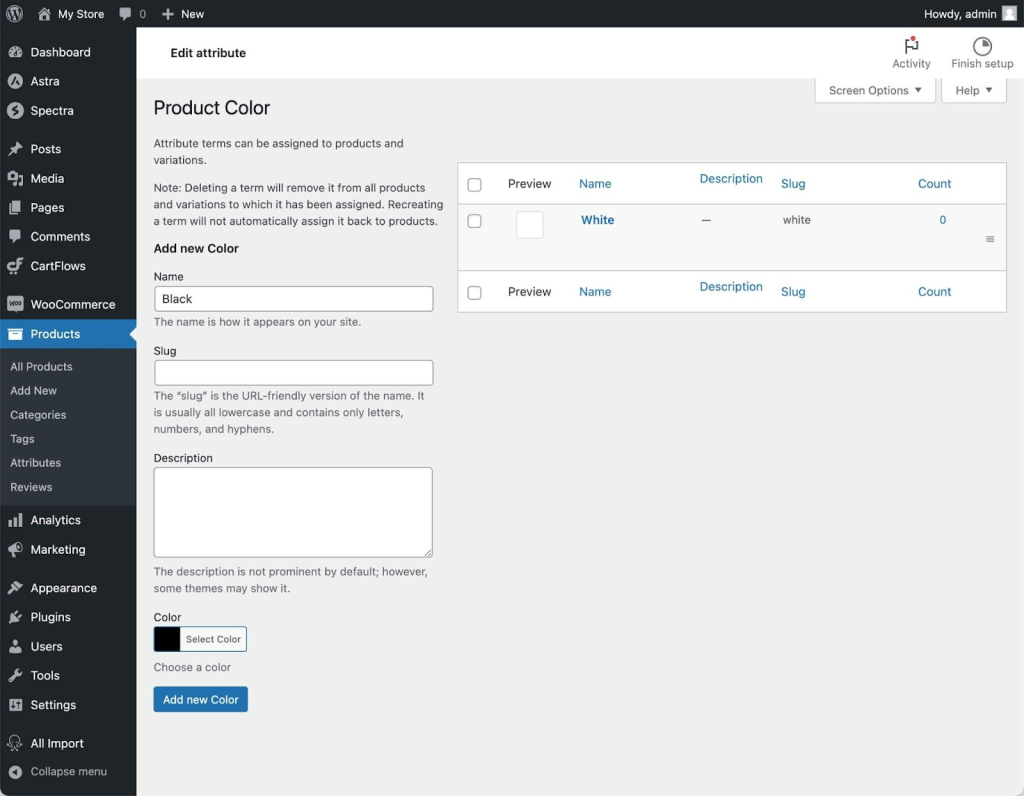Click the Collapse menu arrow icon

(x=15, y=772)
